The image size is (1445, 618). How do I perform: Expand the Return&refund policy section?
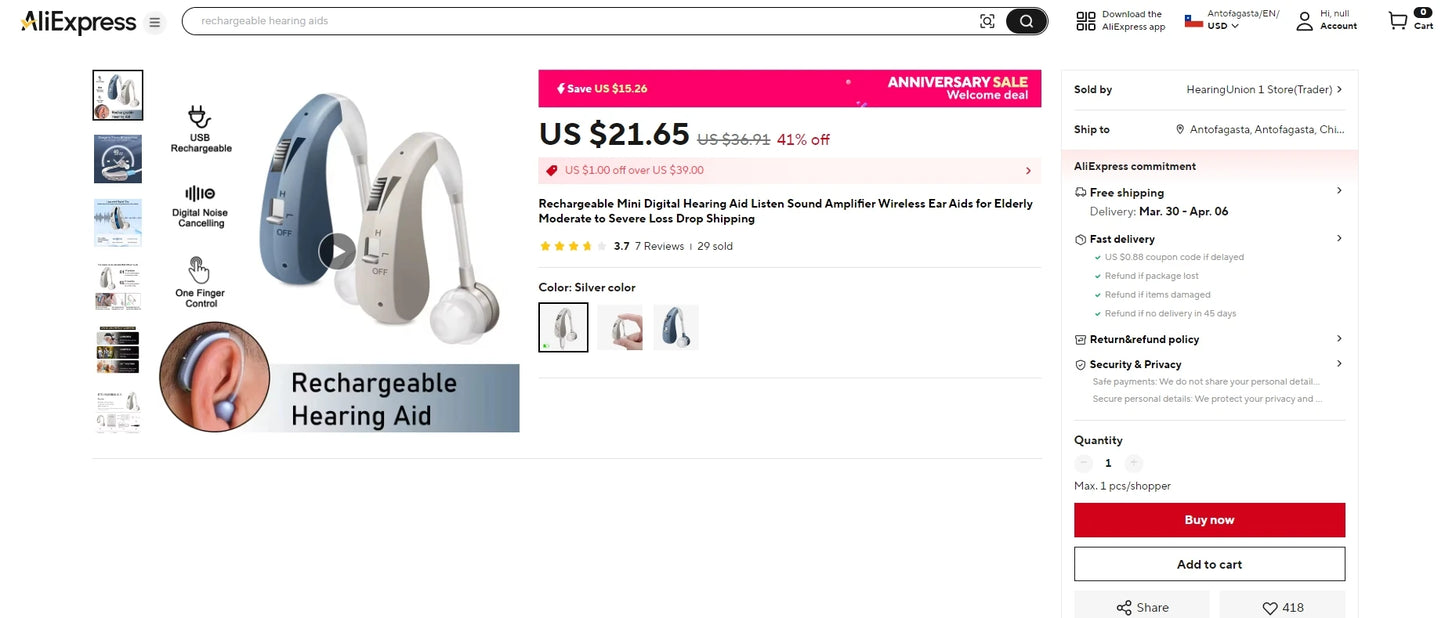coord(1339,339)
